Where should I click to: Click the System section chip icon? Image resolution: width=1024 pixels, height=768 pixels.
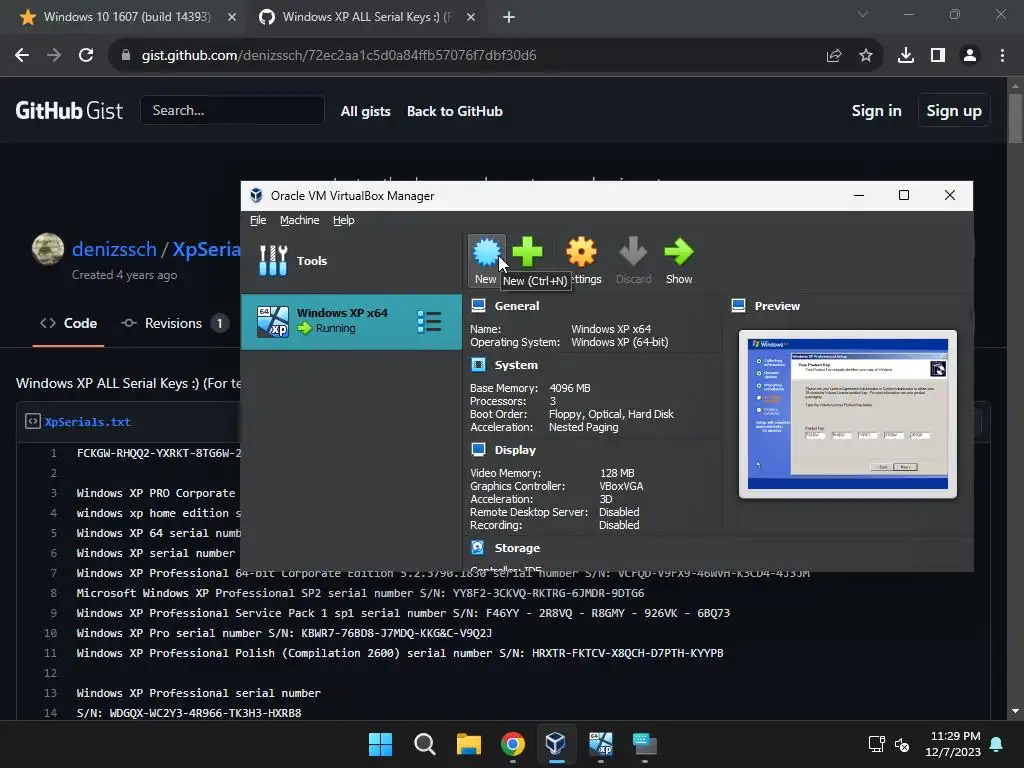[x=478, y=365]
